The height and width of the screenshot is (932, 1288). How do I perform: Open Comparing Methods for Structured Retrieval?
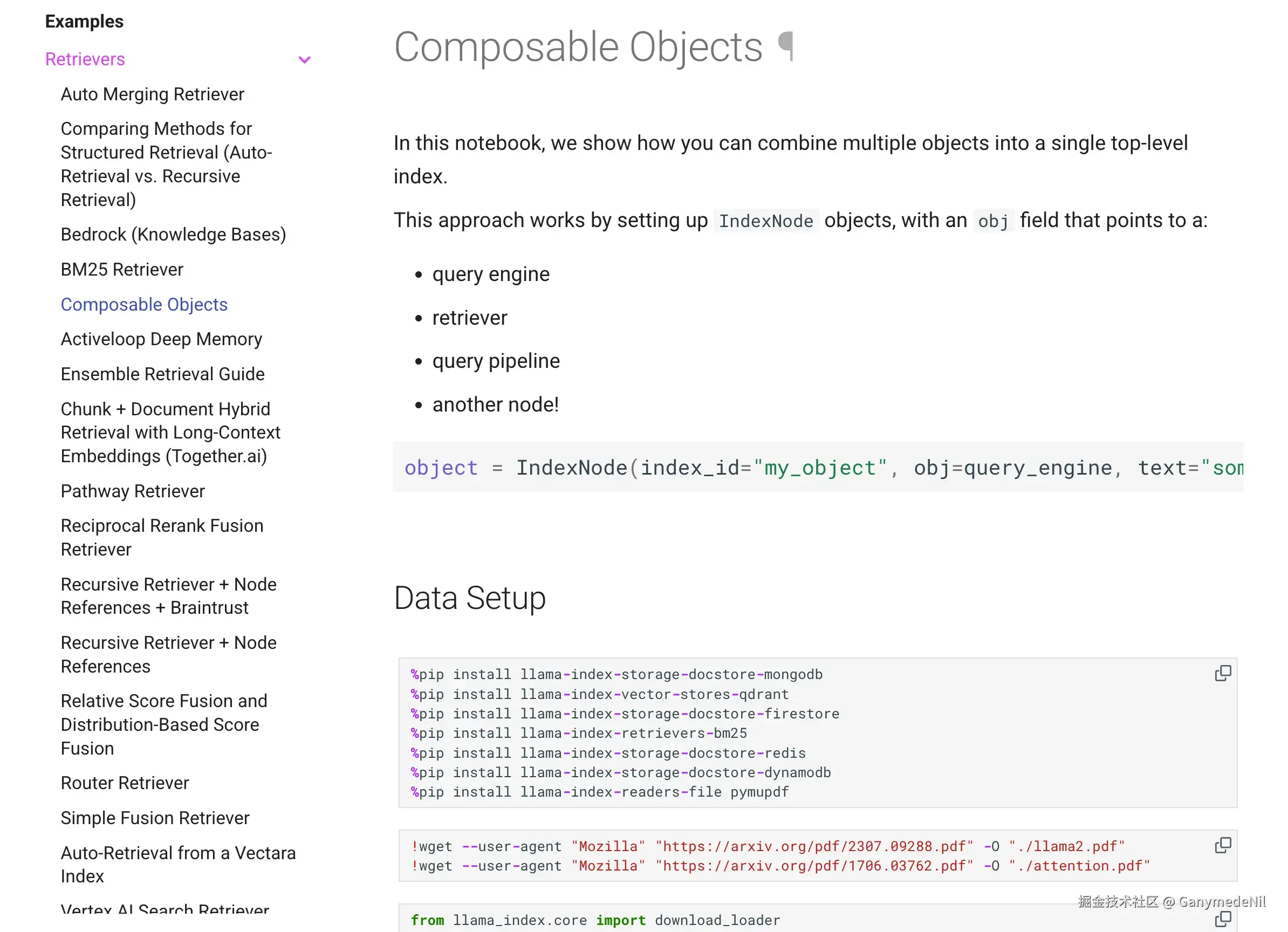point(167,164)
